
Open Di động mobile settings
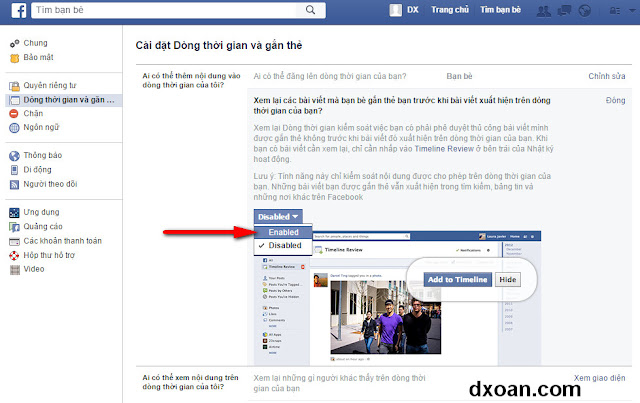37,169
